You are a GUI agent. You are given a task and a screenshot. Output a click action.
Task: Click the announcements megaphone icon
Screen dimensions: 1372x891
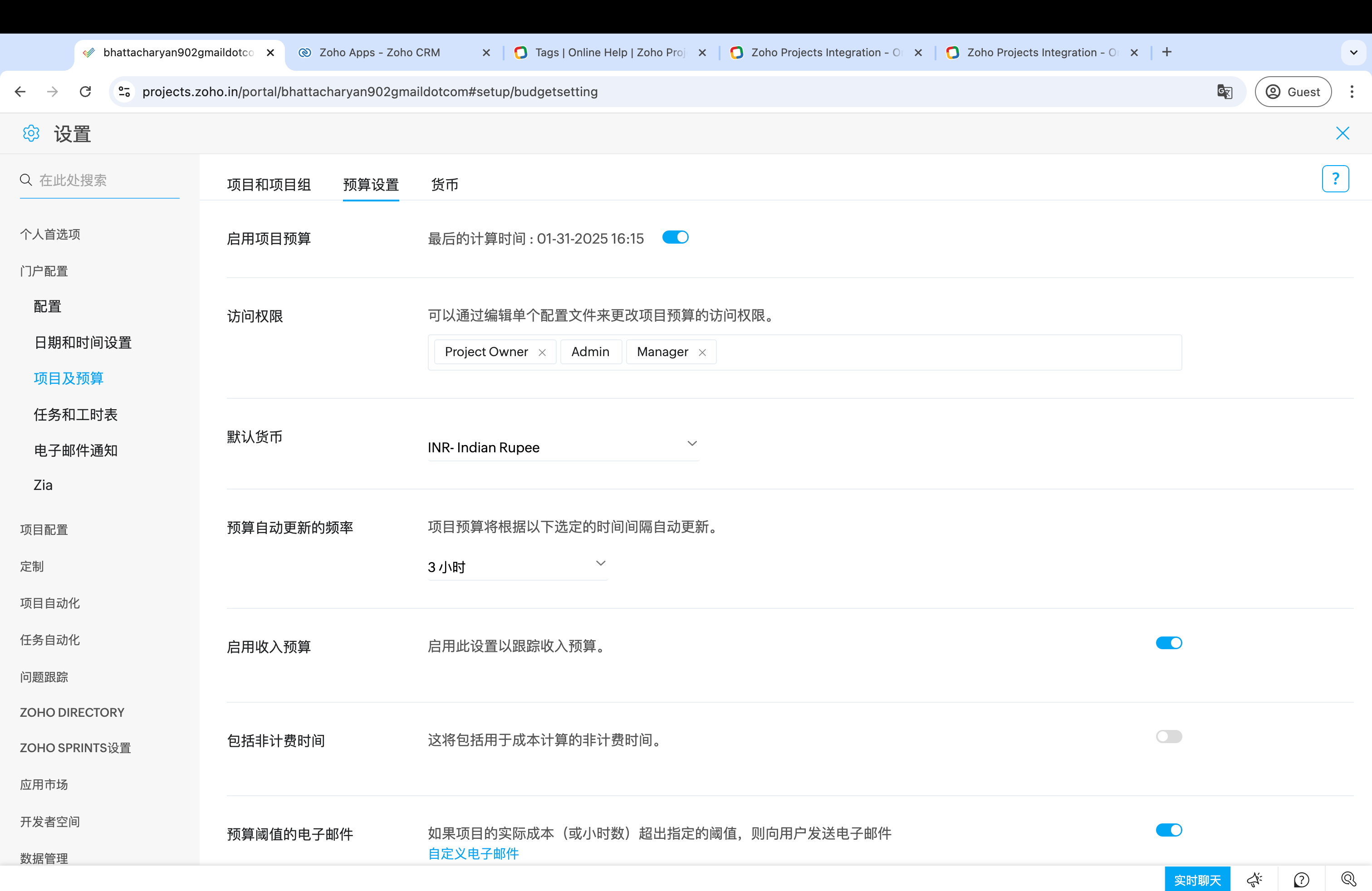click(1254, 880)
